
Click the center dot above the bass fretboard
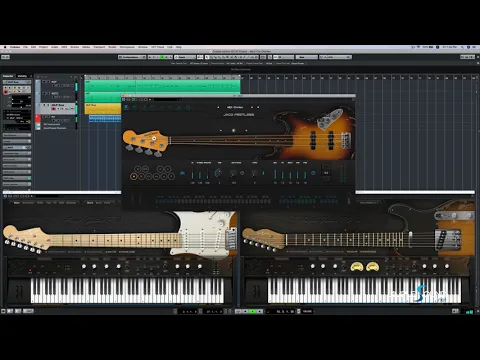233,131
